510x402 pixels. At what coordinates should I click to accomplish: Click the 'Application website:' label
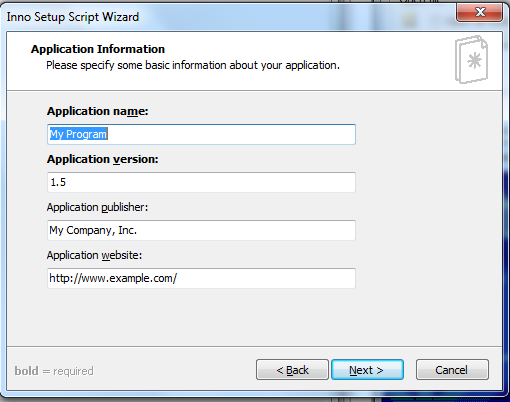[x=94, y=255]
